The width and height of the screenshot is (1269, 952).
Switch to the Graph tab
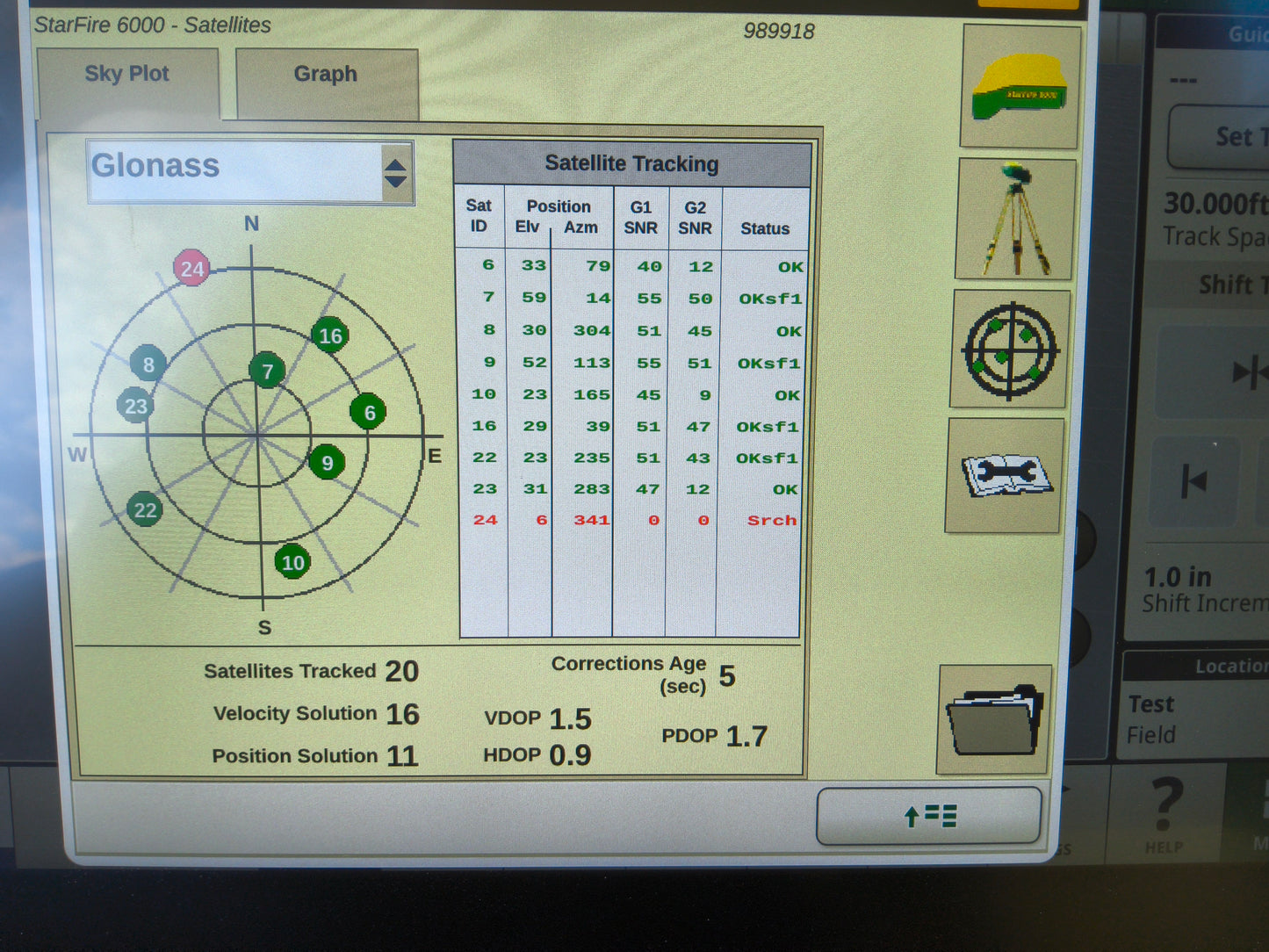tap(324, 74)
